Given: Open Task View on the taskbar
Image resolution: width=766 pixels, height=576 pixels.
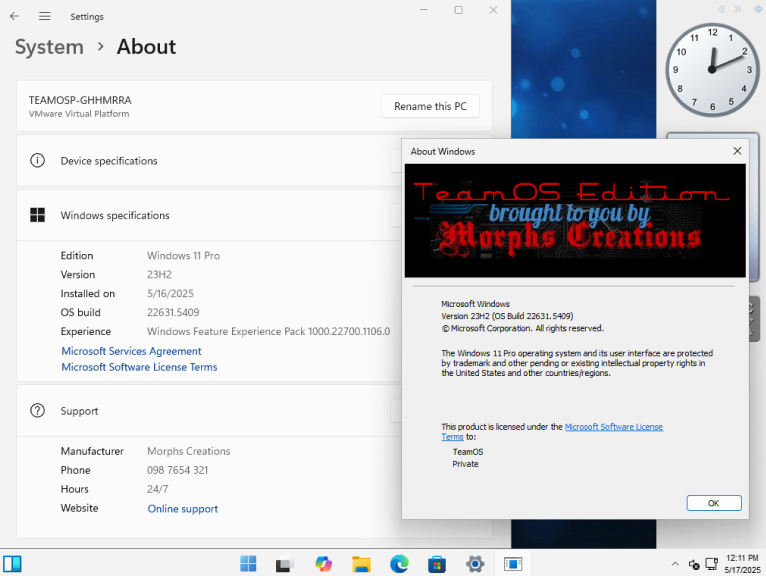Looking at the screenshot, I should [x=284, y=564].
